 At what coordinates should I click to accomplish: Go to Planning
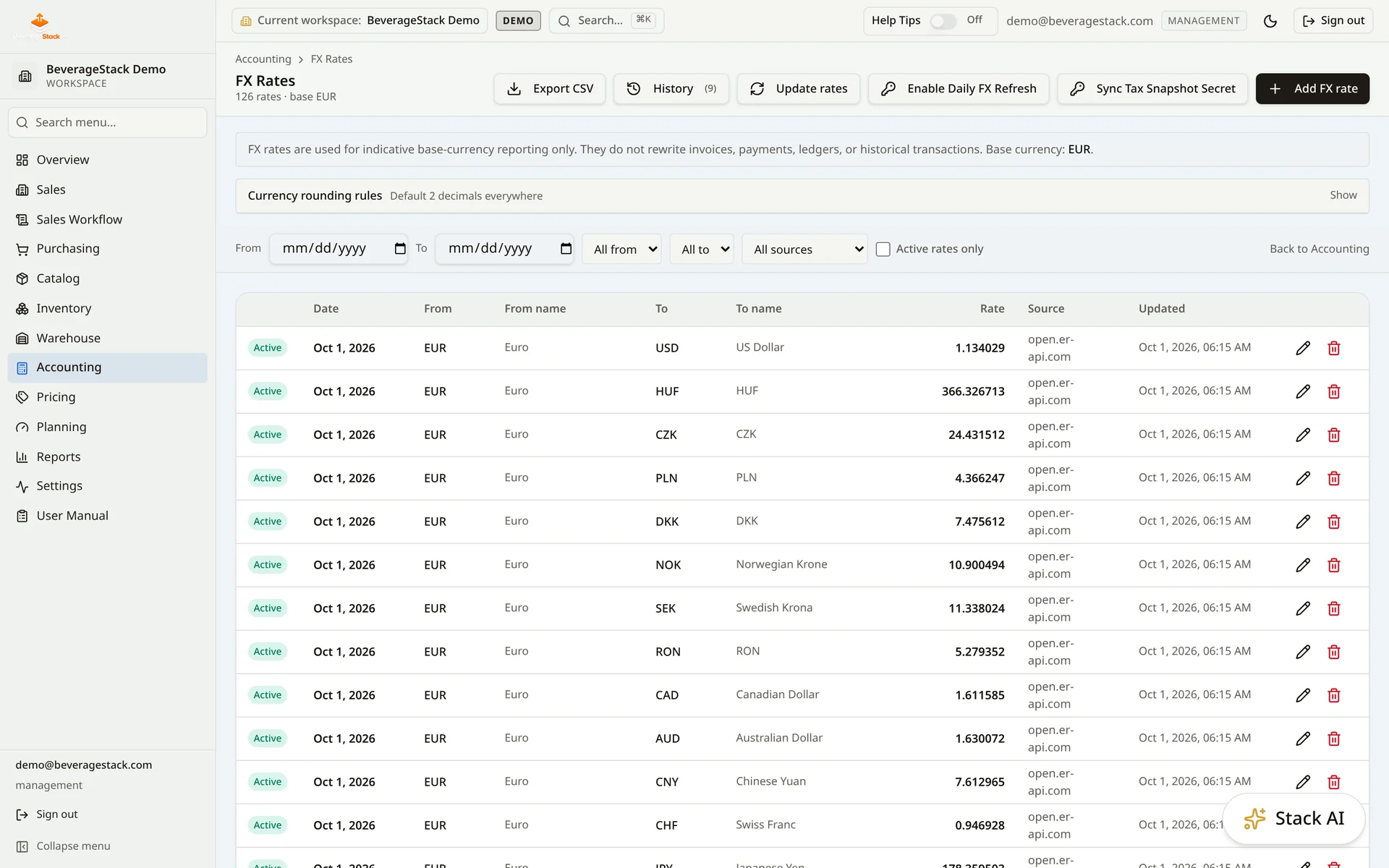[x=107, y=427]
